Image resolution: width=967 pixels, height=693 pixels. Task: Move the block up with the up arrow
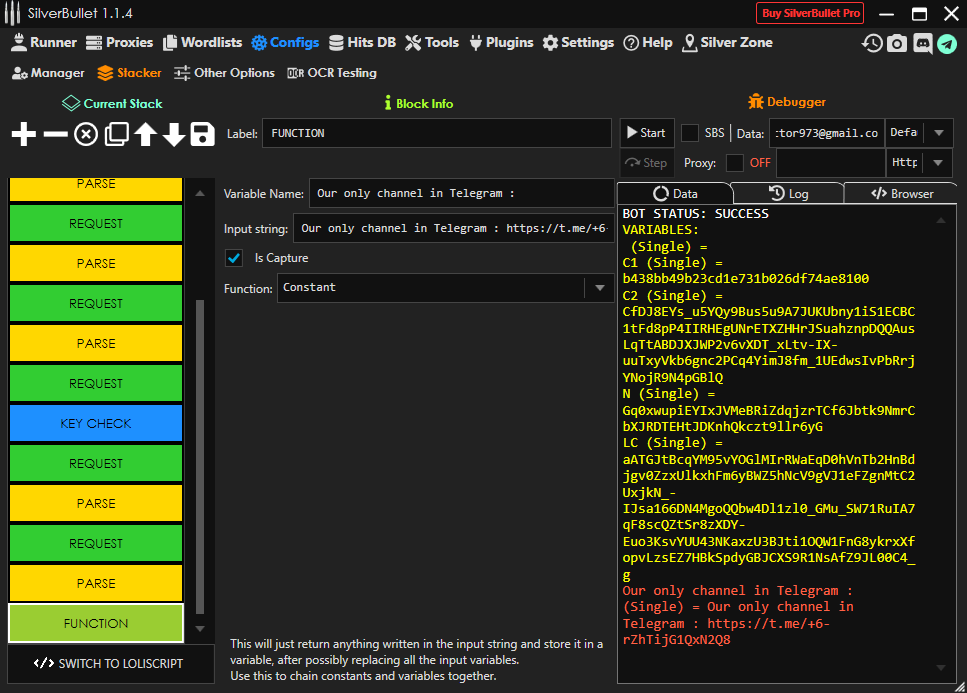click(x=146, y=134)
